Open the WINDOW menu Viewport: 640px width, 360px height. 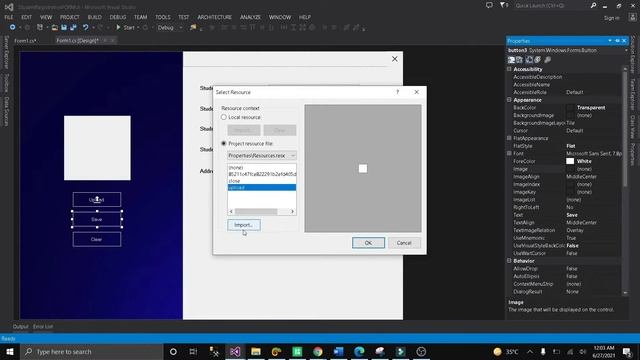280,17
